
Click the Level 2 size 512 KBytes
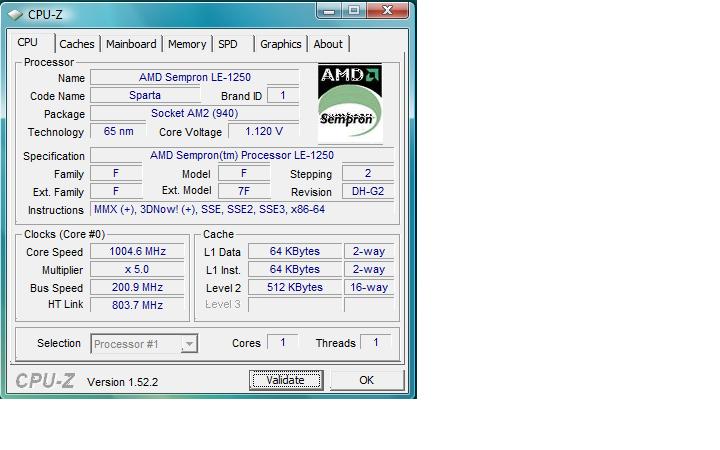(x=295, y=287)
